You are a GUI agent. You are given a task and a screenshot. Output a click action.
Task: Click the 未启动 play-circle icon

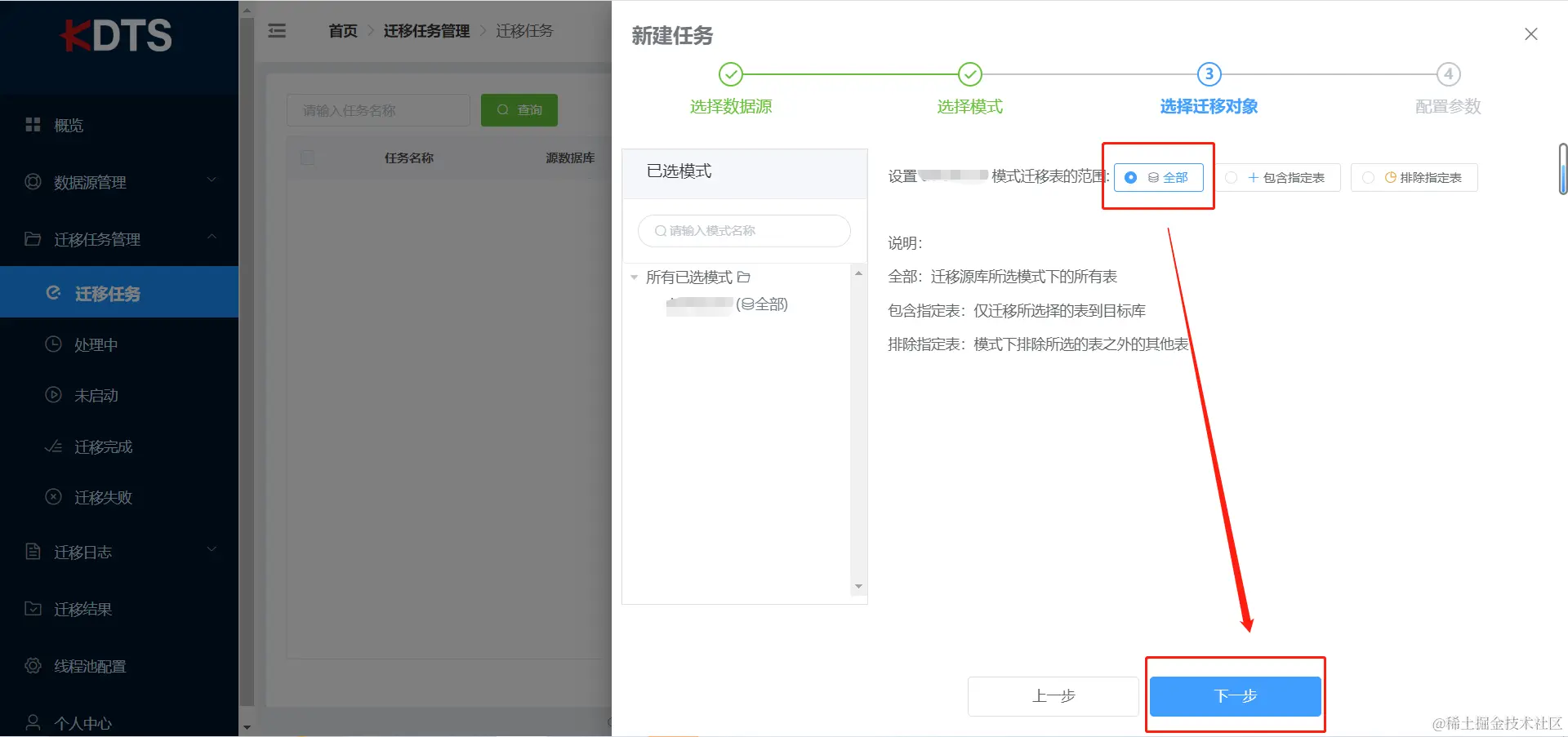click(53, 395)
